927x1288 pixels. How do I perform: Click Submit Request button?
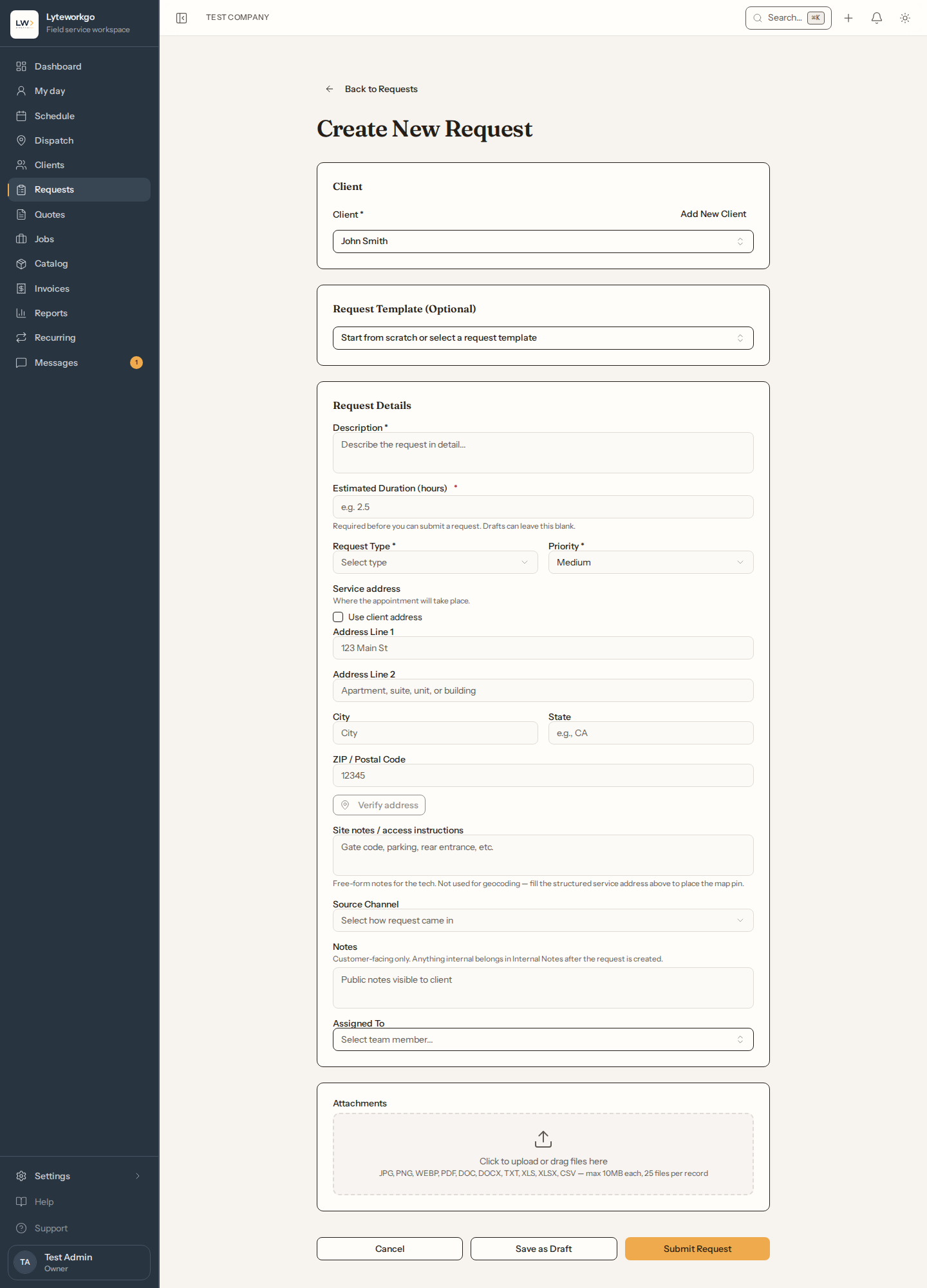(x=697, y=1249)
